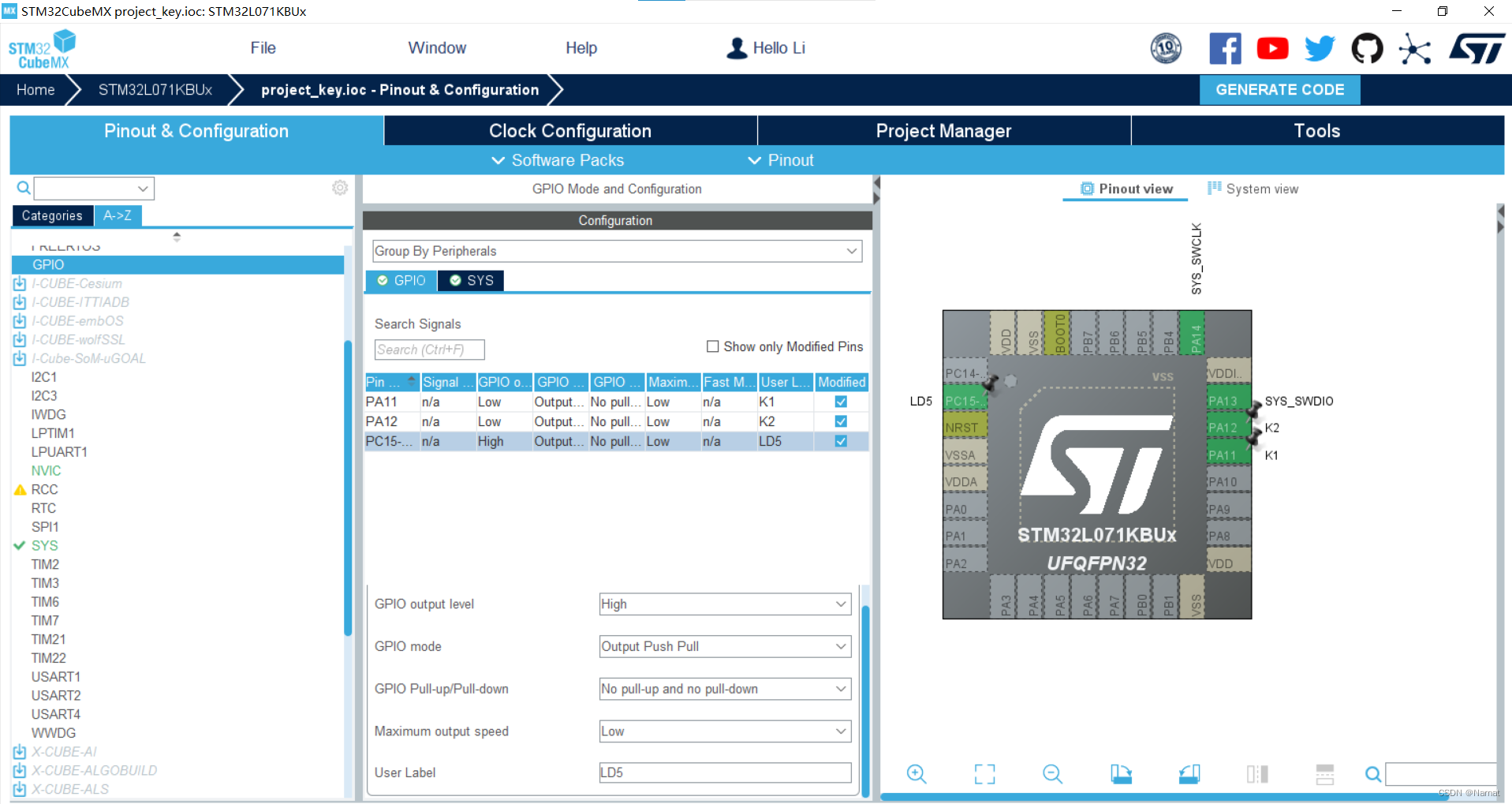This screenshot has width=1512, height=804.
Task: Zoom out of the pinout view
Action: [1052, 774]
